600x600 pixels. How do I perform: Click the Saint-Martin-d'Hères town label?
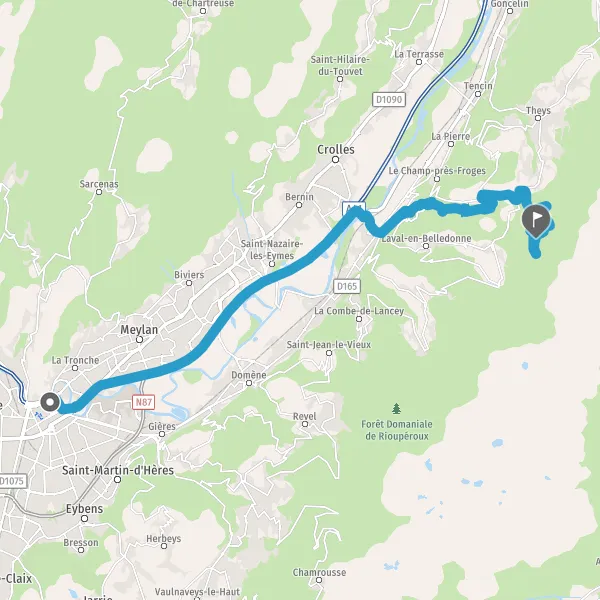click(118, 470)
